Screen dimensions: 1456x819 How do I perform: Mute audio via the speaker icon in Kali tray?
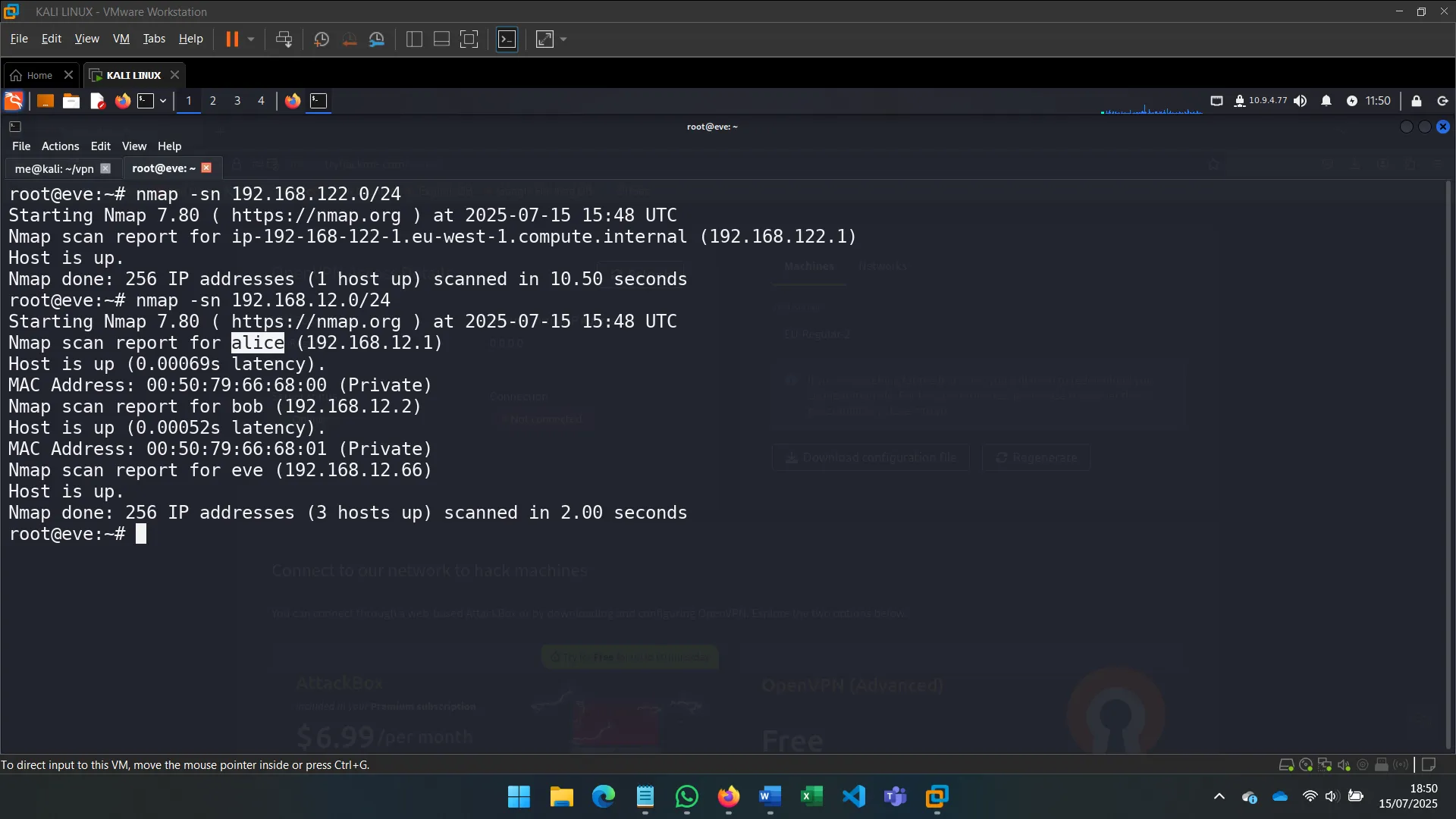pyautogui.click(x=1301, y=101)
